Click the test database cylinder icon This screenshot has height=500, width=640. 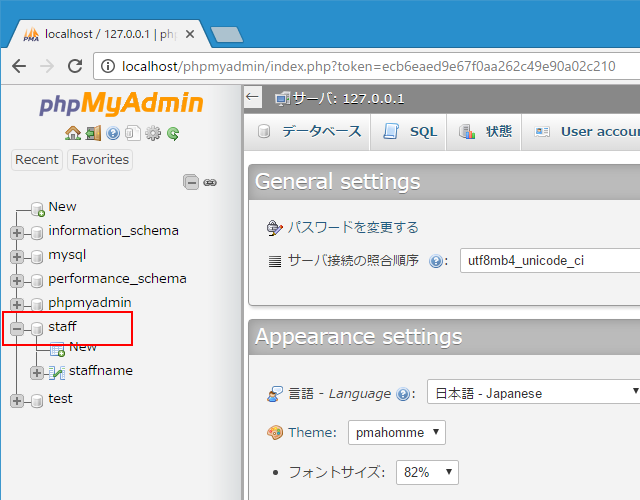(x=37, y=401)
